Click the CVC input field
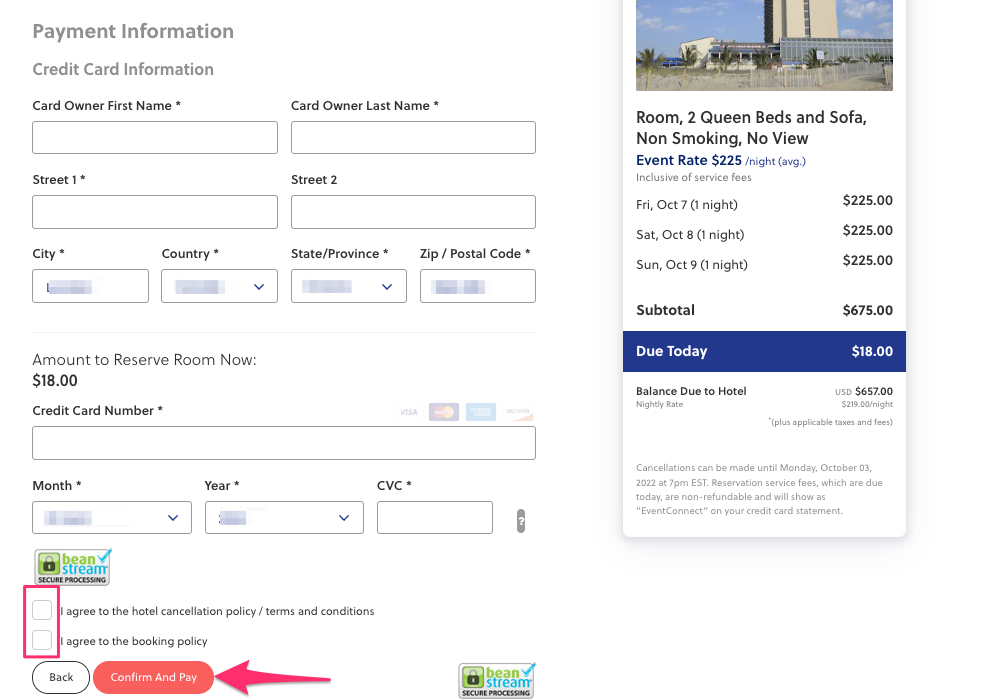Screen dimensions: 984x700 coord(434,517)
